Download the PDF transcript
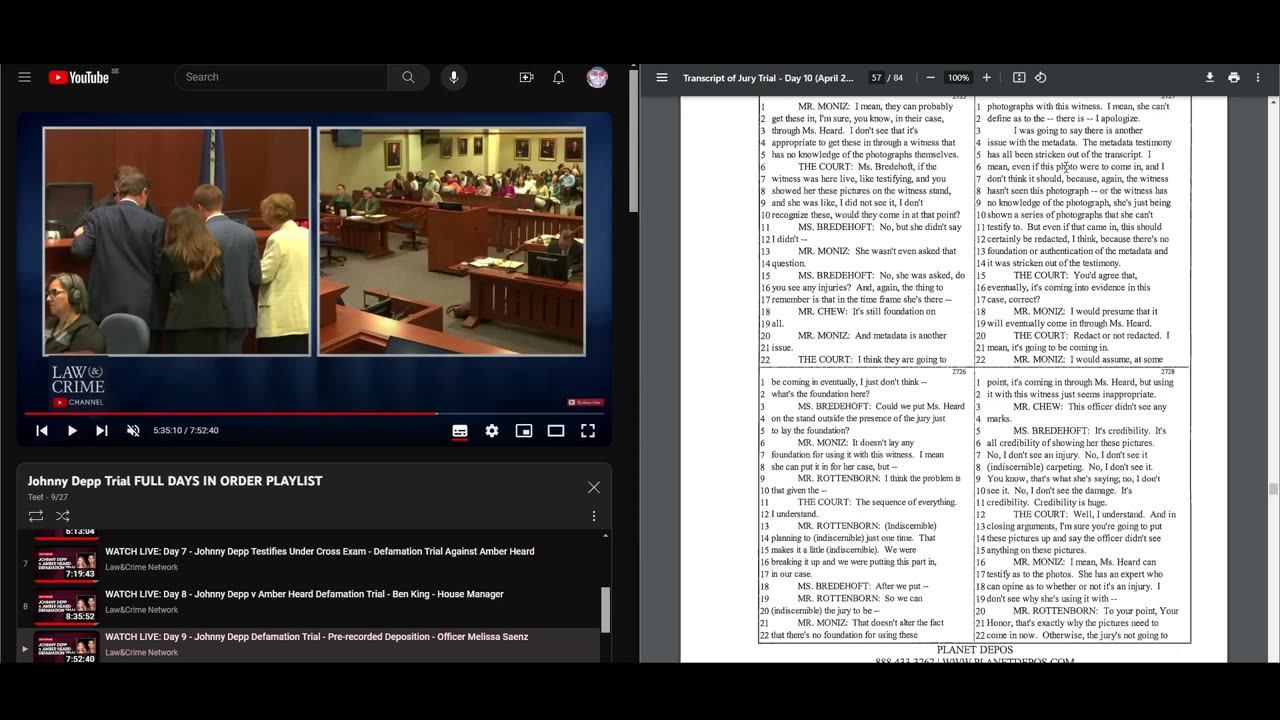The image size is (1280, 720). (1209, 77)
